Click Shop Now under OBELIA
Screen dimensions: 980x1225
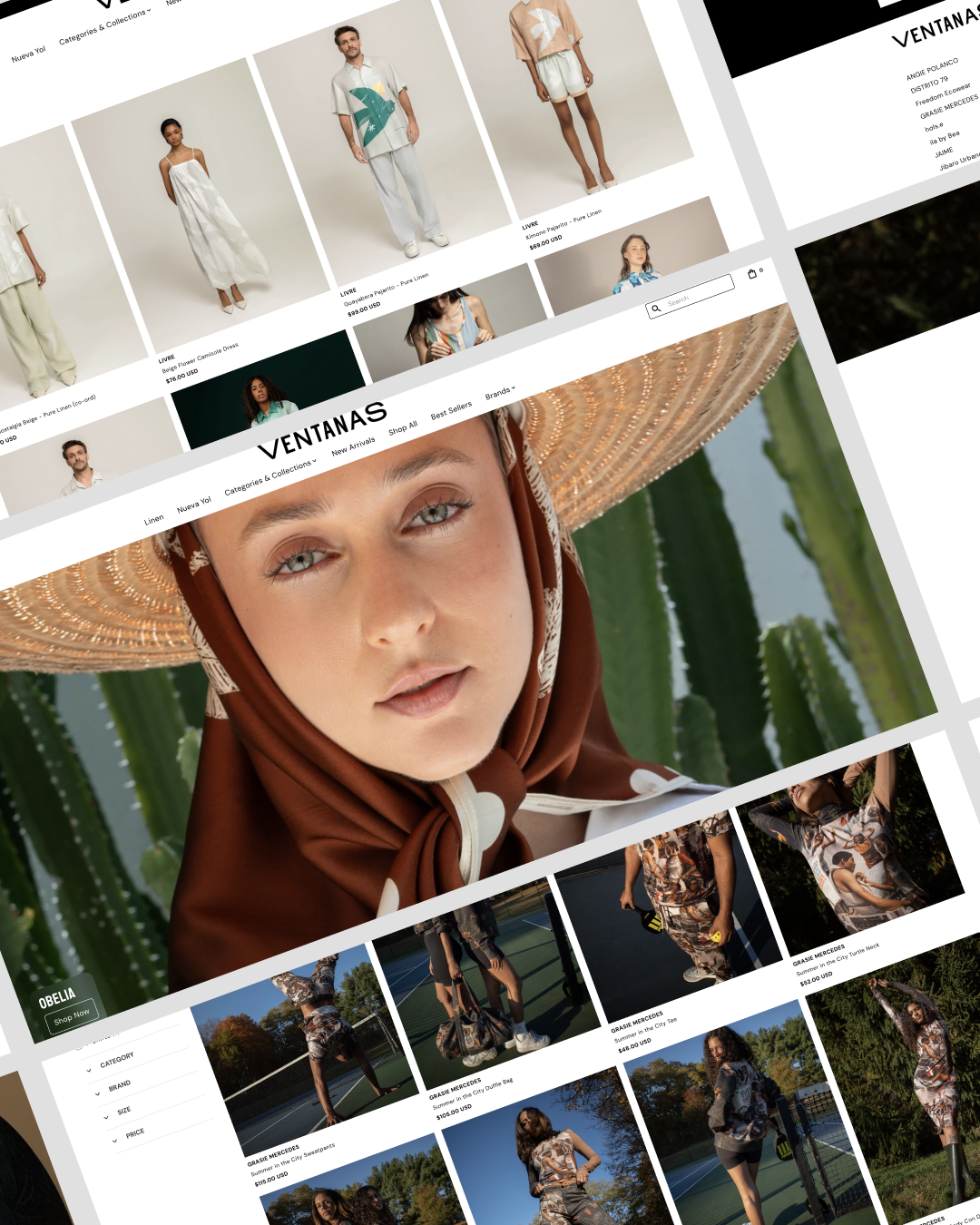tap(72, 1018)
